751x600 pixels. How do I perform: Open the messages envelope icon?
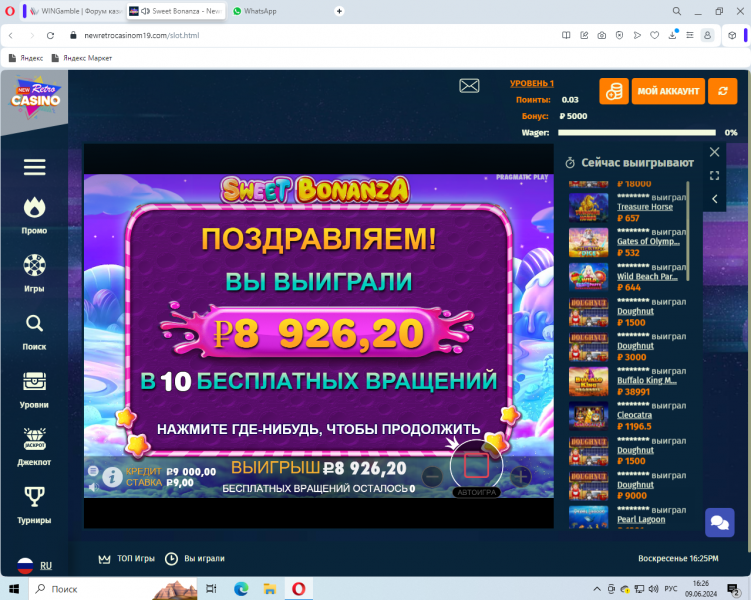[x=469, y=86]
